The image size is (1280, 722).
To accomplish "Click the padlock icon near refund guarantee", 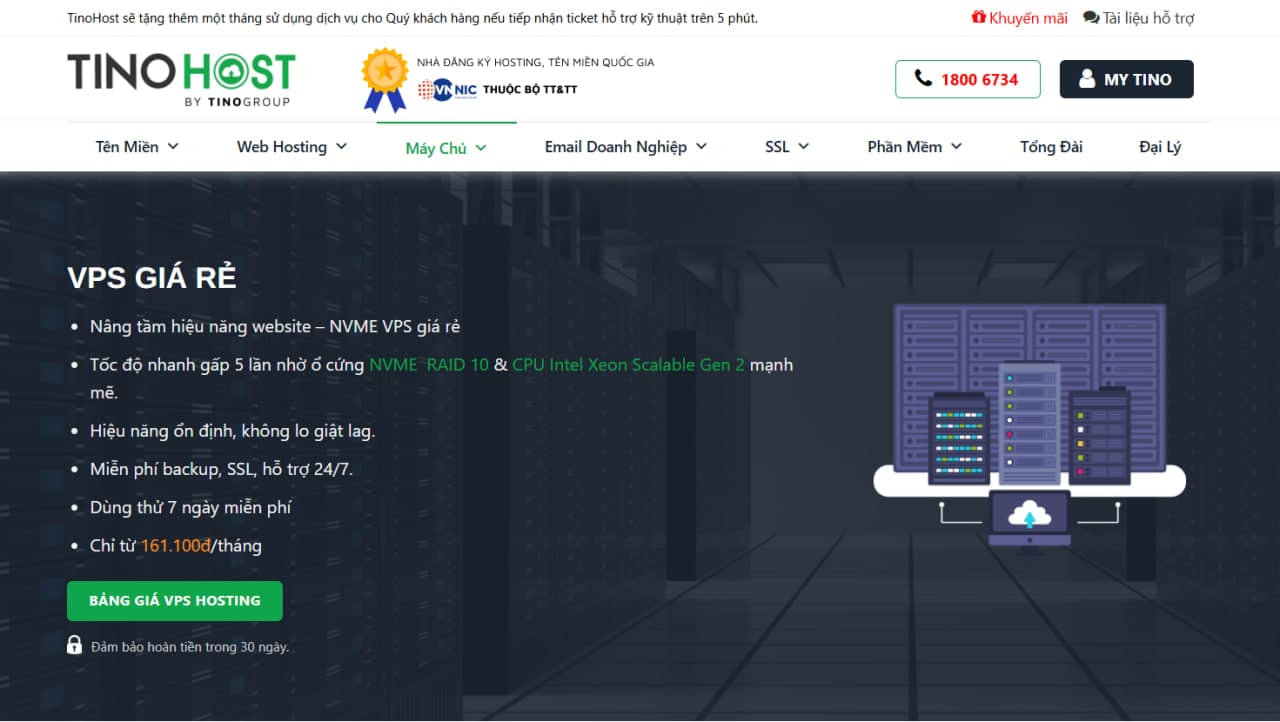I will 75,645.
